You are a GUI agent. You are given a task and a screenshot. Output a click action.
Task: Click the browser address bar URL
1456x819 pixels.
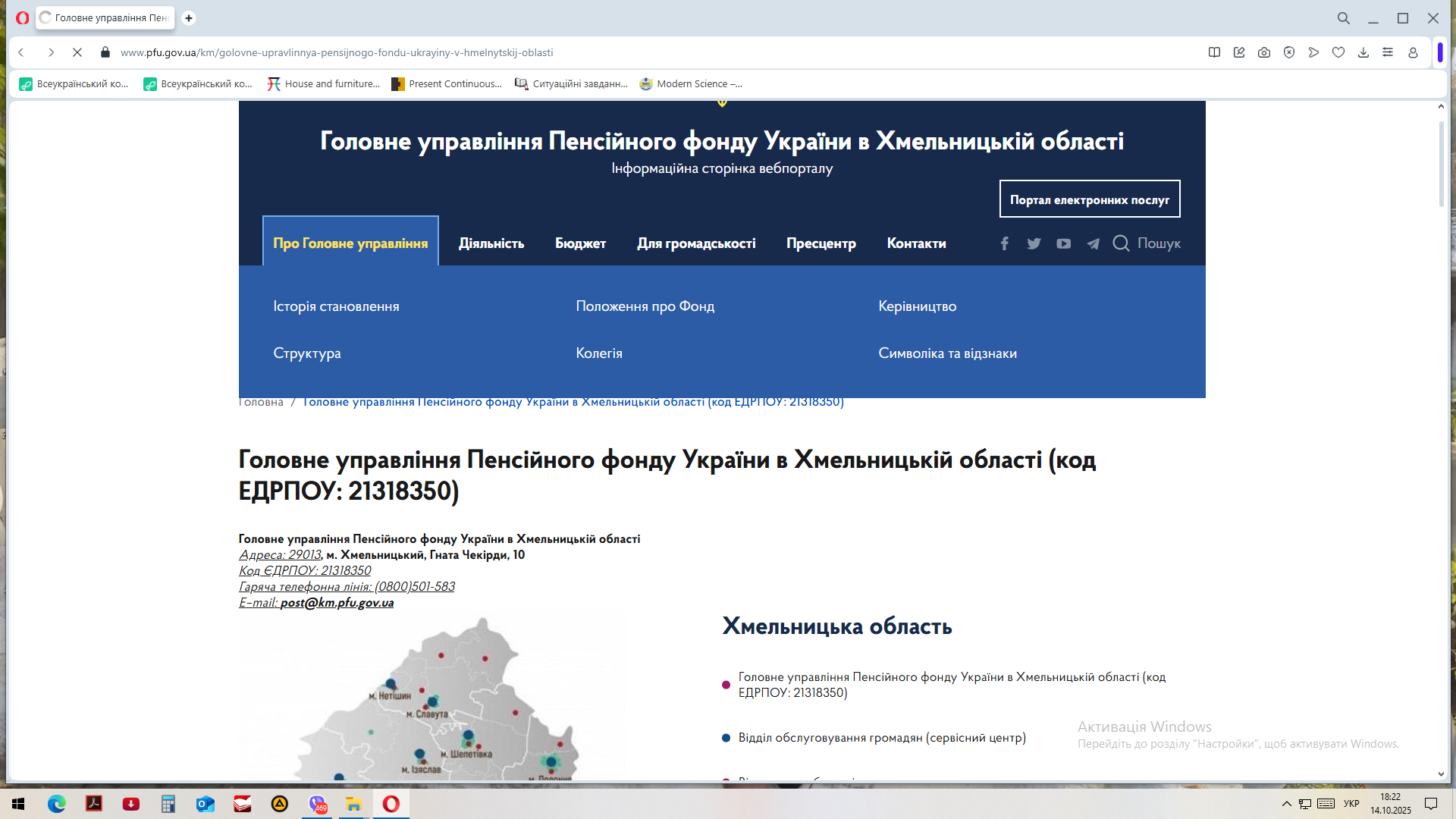pyautogui.click(x=337, y=52)
